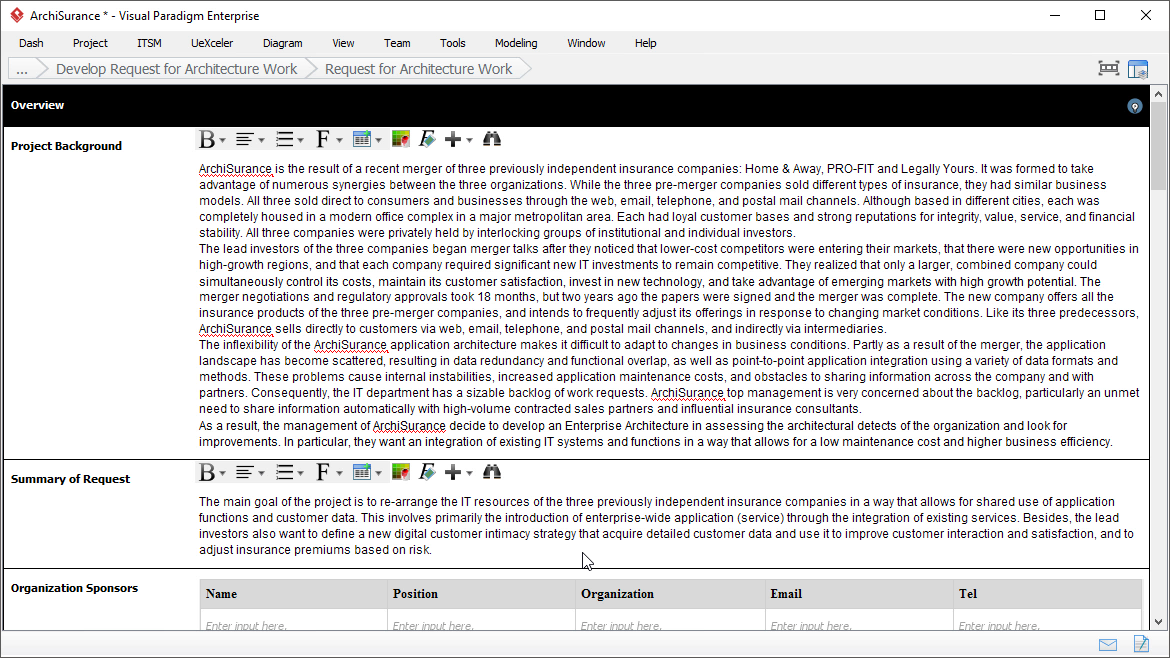This screenshot has height=658, width=1170.
Task: Open the insert table dropdown for Summary of Request
Action: [378, 473]
